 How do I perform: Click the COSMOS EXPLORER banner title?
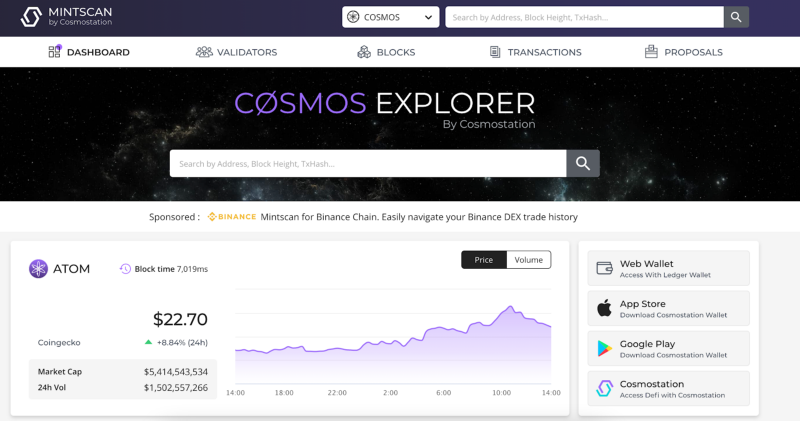coord(385,103)
